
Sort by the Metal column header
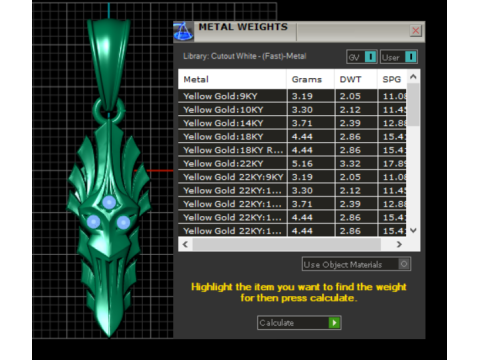click(232, 79)
